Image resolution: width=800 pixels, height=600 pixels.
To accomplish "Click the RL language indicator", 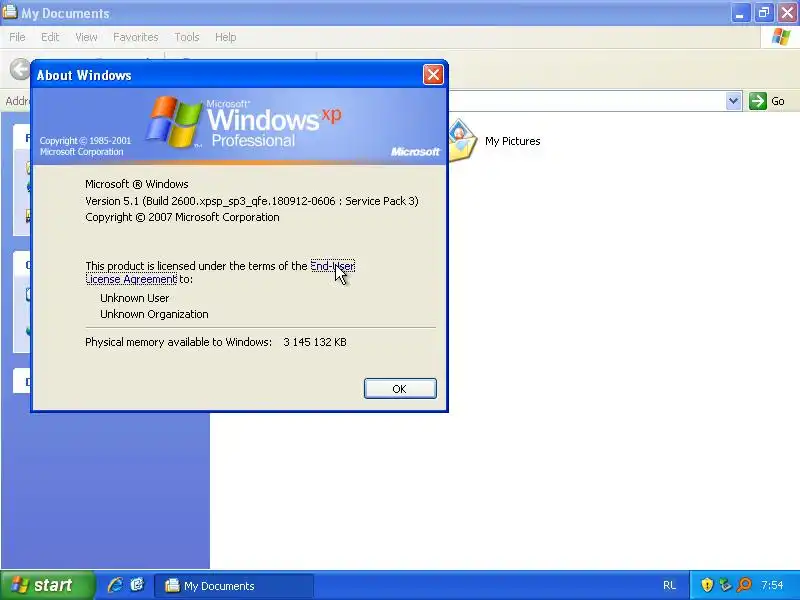I will pos(669,585).
